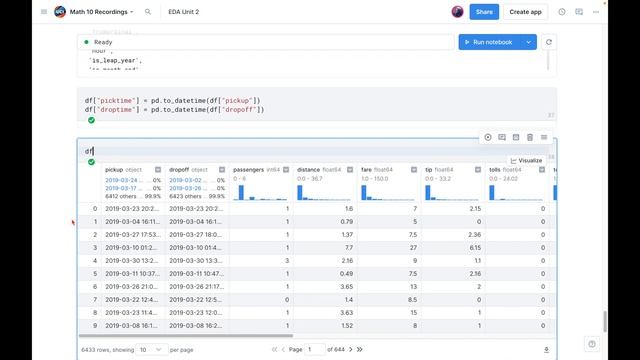Select row 6 fare cell value 13
The height and width of the screenshot is (360, 640).
click(x=389, y=287)
